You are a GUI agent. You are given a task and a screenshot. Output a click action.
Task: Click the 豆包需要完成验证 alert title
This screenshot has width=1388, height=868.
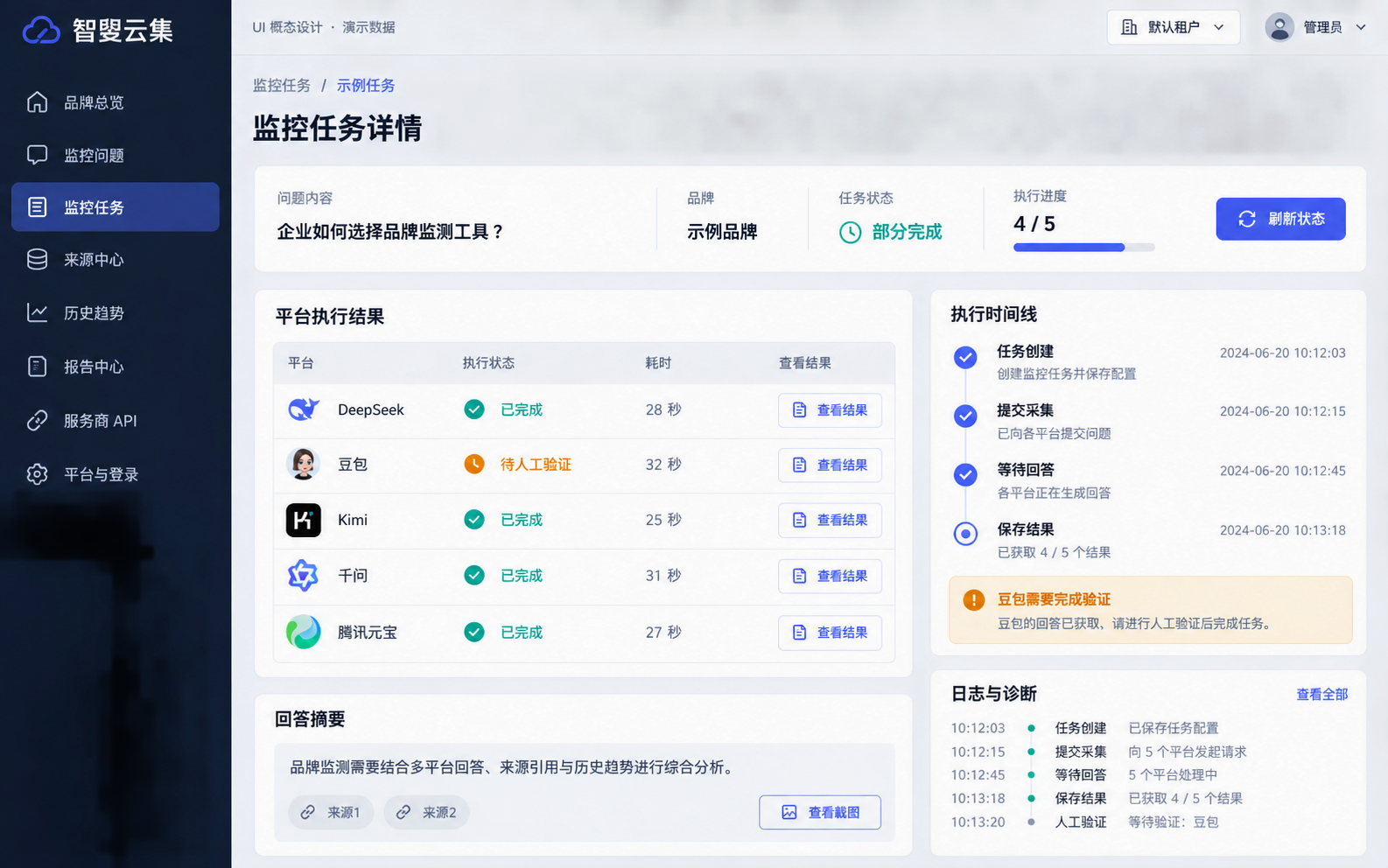(1054, 599)
